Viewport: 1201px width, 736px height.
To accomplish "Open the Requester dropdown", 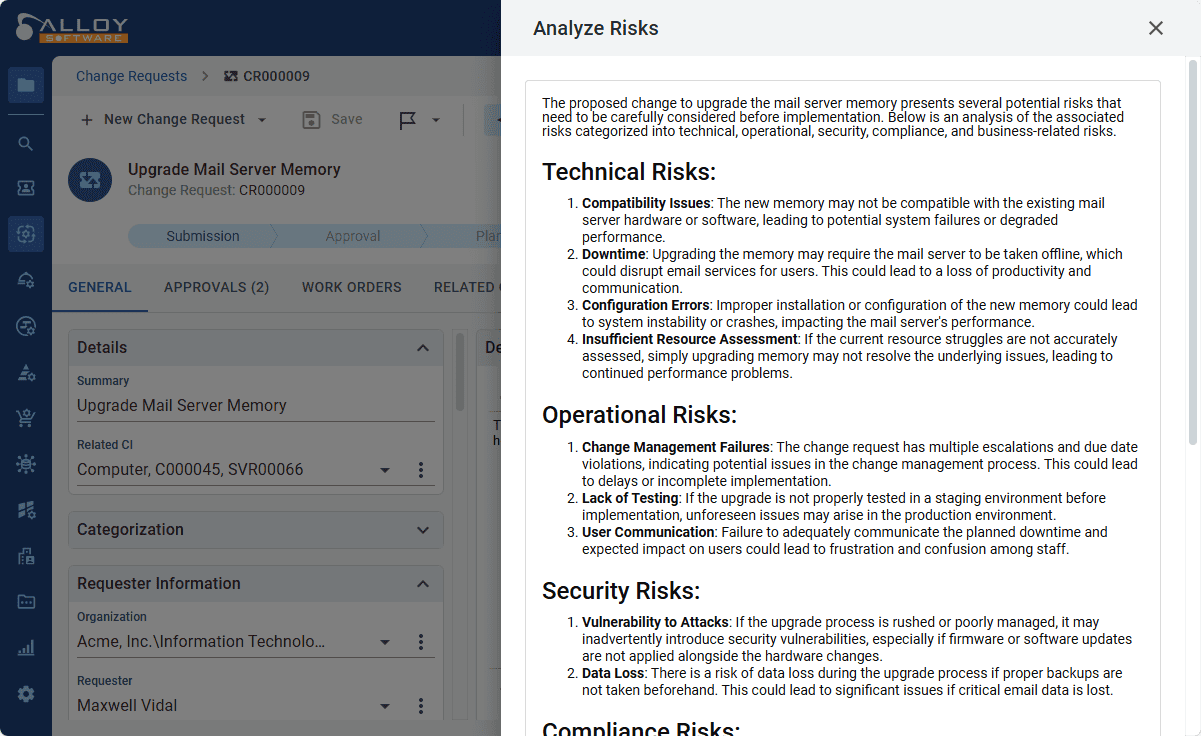I will pos(385,706).
